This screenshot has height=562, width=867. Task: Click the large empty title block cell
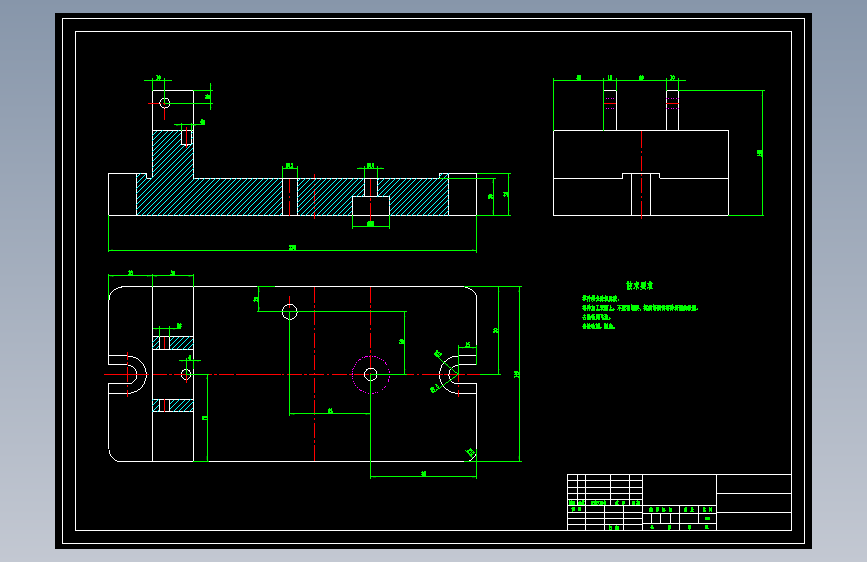coord(679,489)
